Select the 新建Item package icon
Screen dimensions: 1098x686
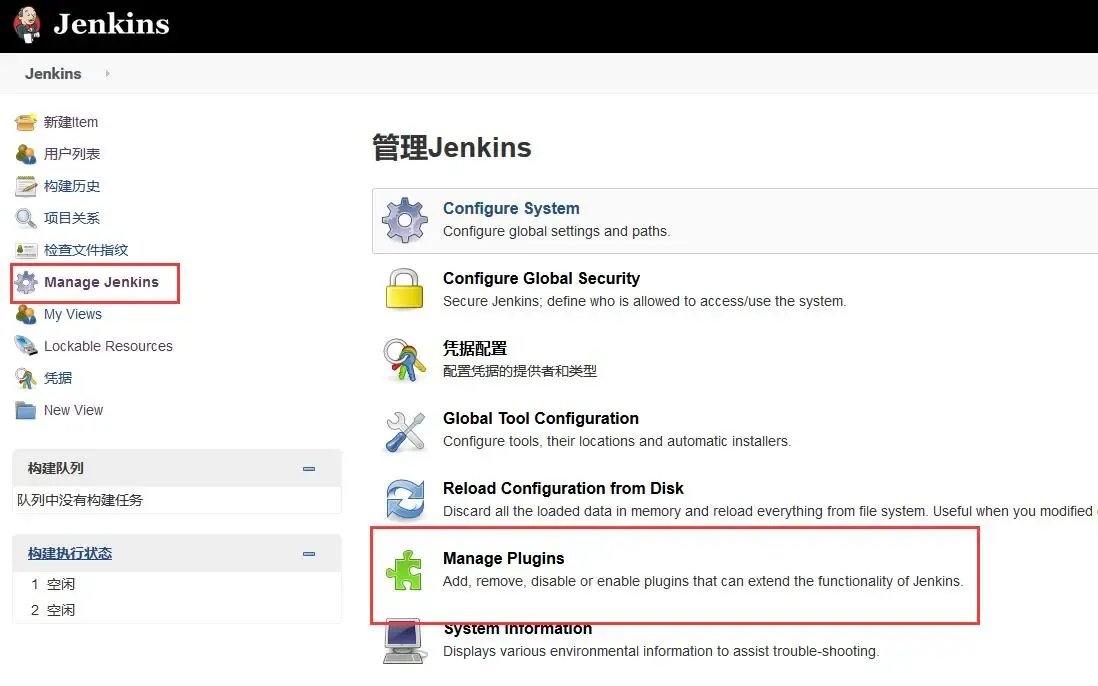pyautogui.click(x=26, y=121)
